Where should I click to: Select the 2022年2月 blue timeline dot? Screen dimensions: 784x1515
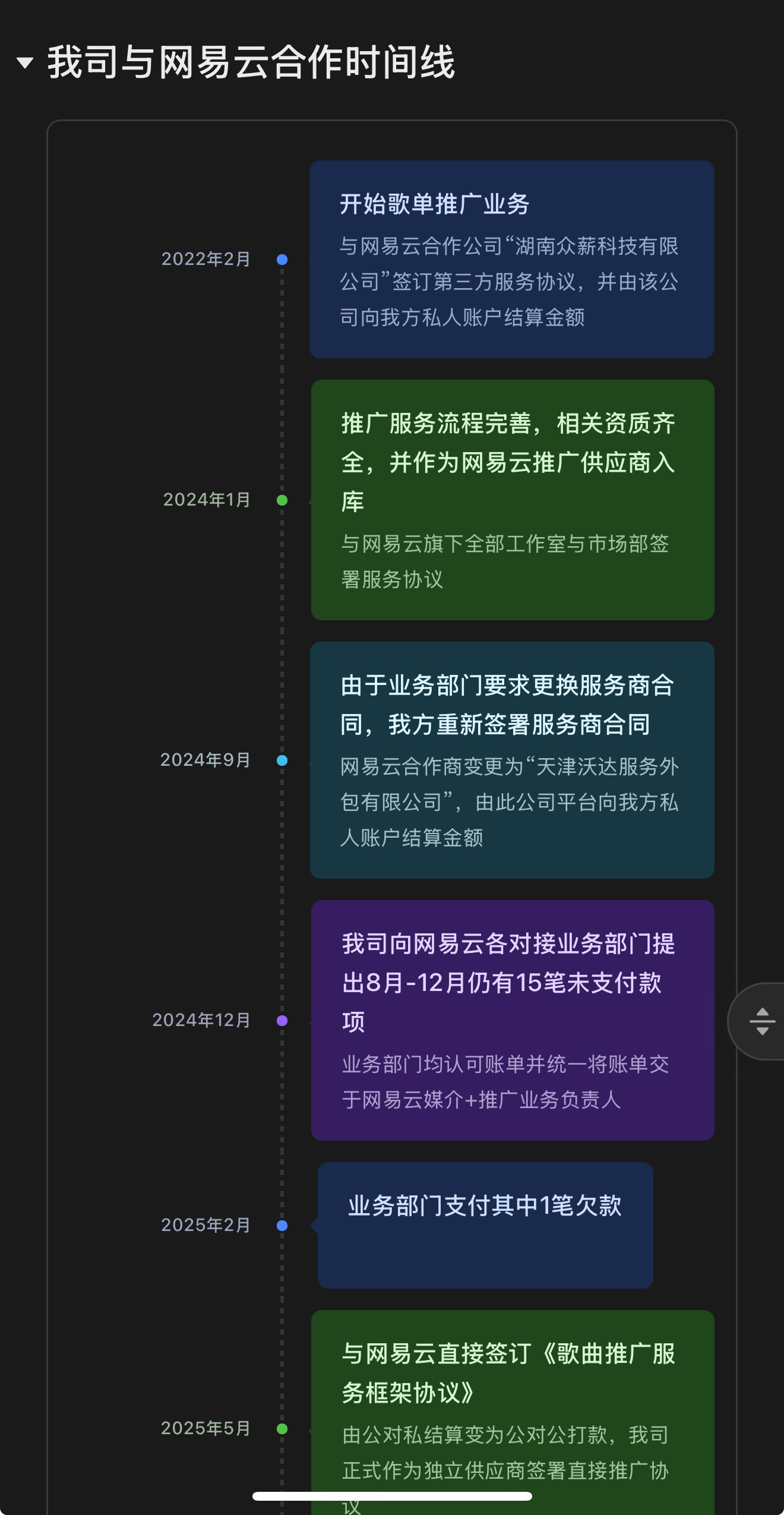click(282, 260)
